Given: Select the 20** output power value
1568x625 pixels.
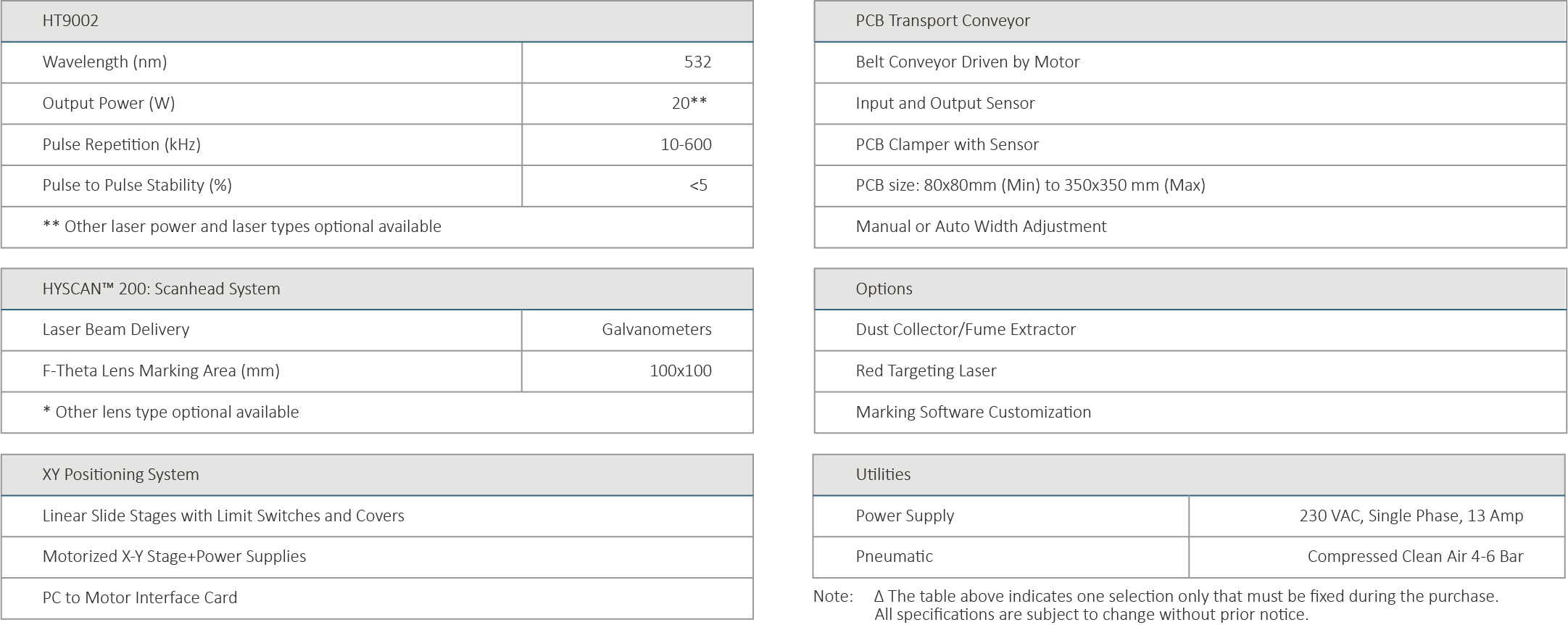Looking at the screenshot, I should (x=689, y=104).
